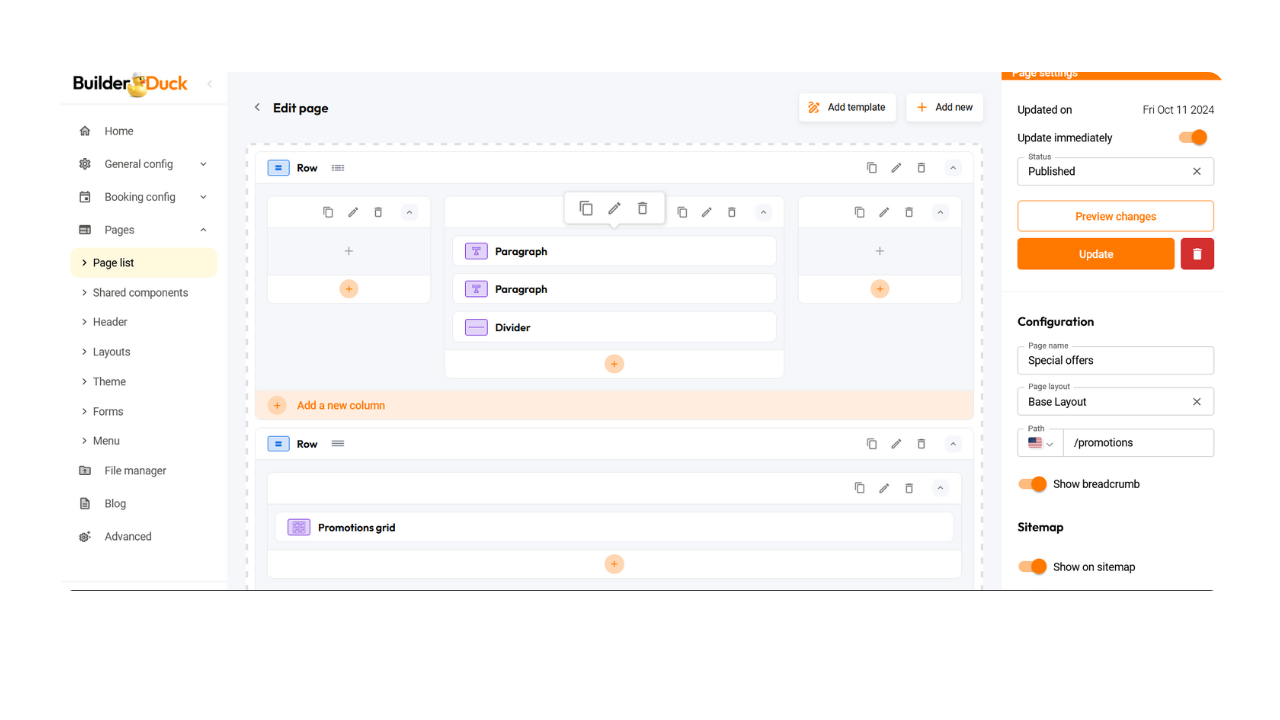Disable the Update immediately toggle

tap(1192, 138)
